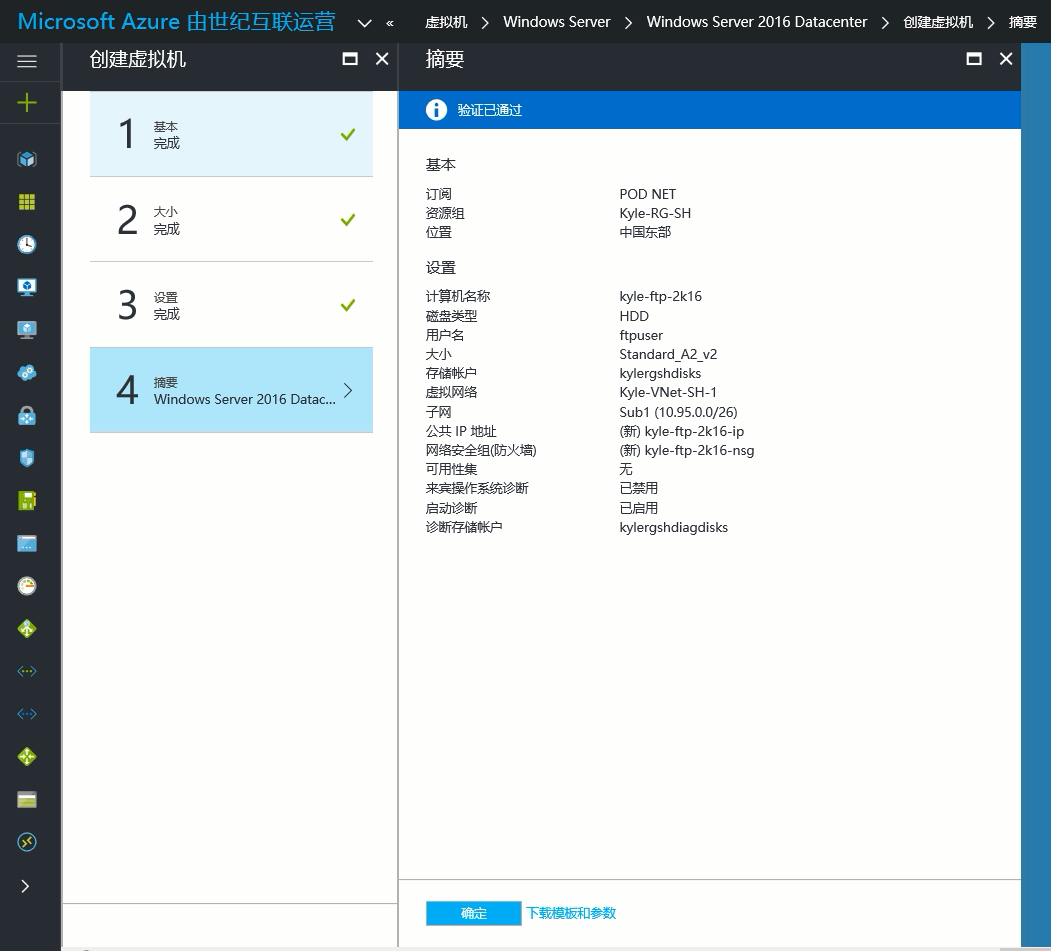This screenshot has height=951, width=1051.
Task: Click the 确定 button to confirm
Action: click(473, 913)
